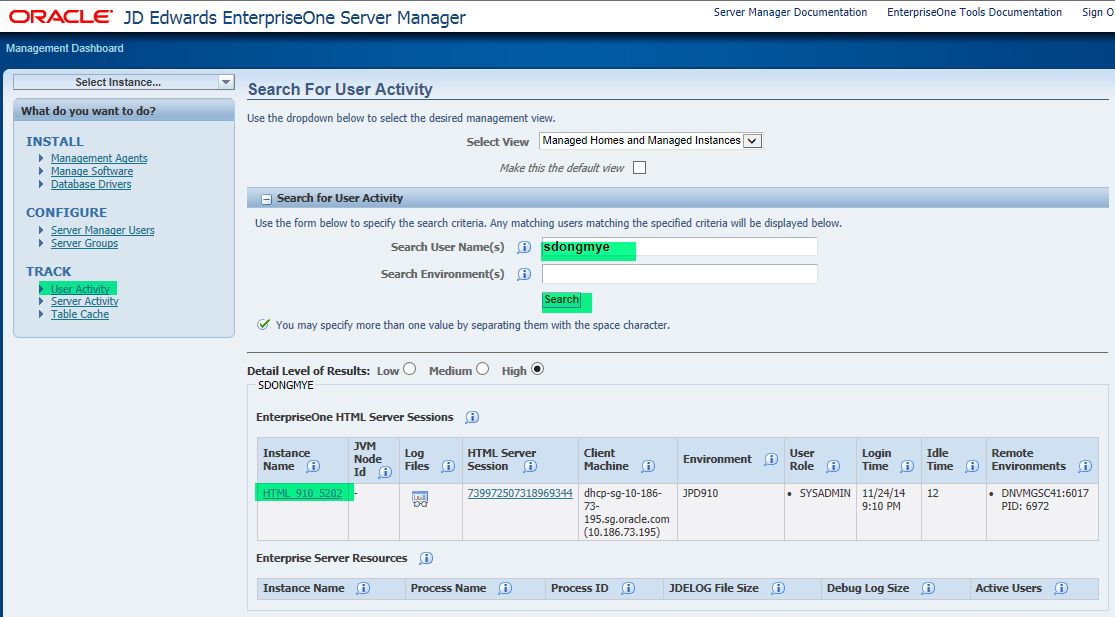
Task: Select High detail level radio button
Action: [538, 369]
